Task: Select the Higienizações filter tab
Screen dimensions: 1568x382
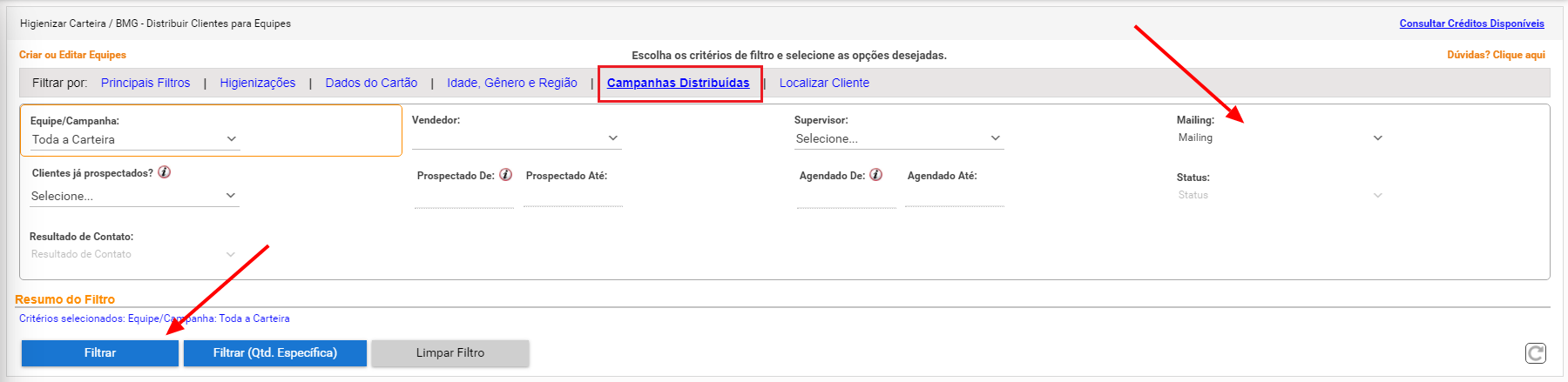Action: (258, 83)
